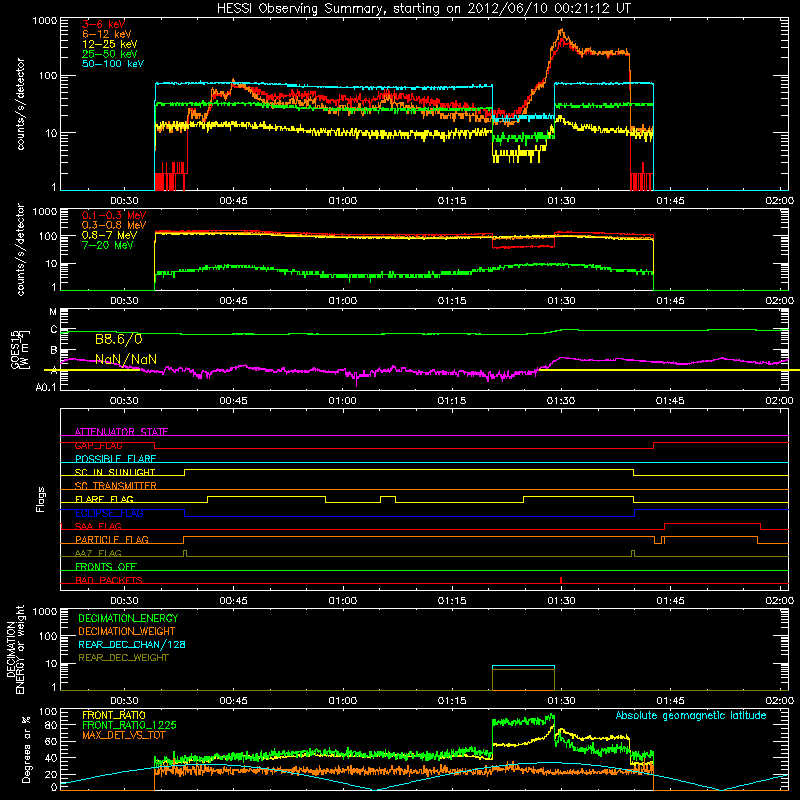The height and width of the screenshot is (800, 800).
Task: Select the 50-100 keV legend label
Action: [x=113, y=63]
